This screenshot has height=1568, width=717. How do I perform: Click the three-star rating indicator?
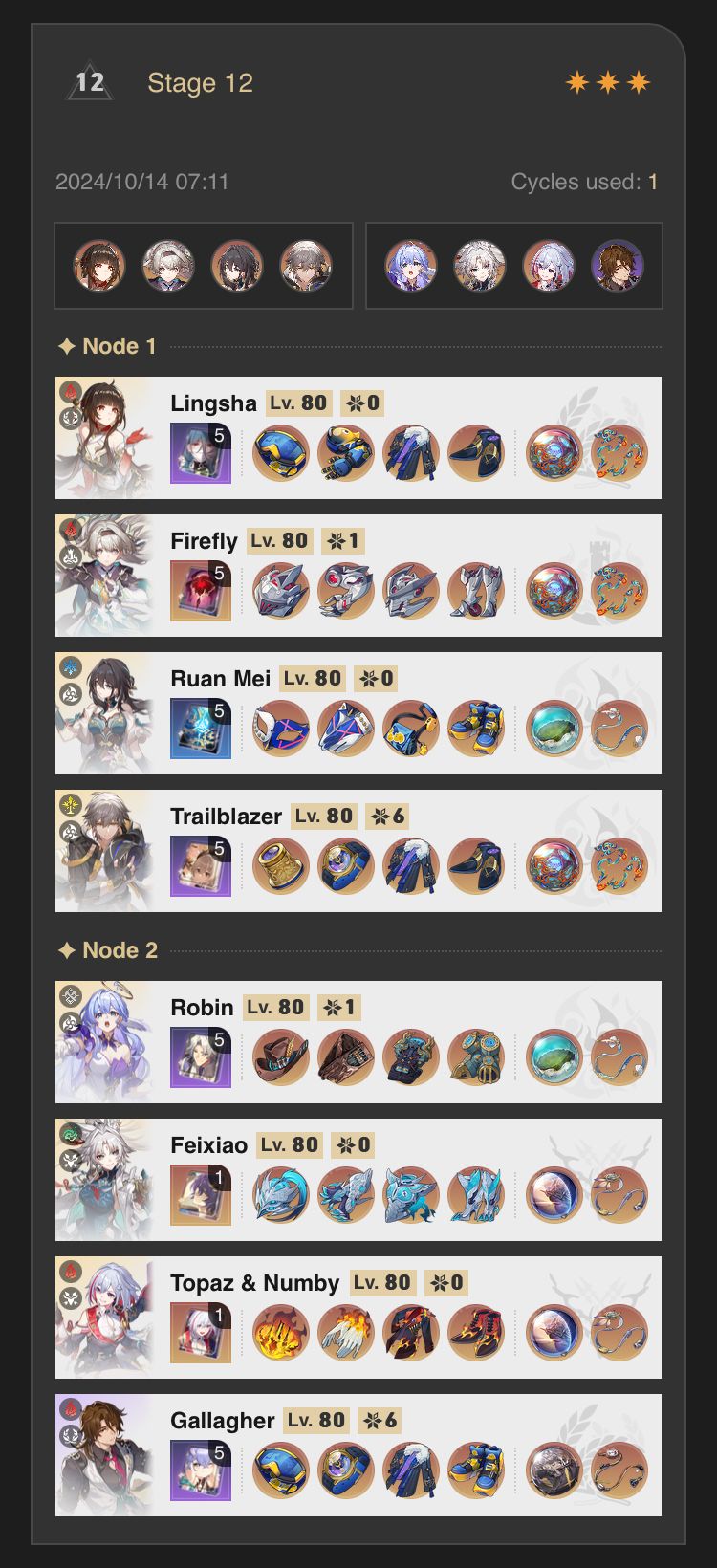(x=608, y=83)
